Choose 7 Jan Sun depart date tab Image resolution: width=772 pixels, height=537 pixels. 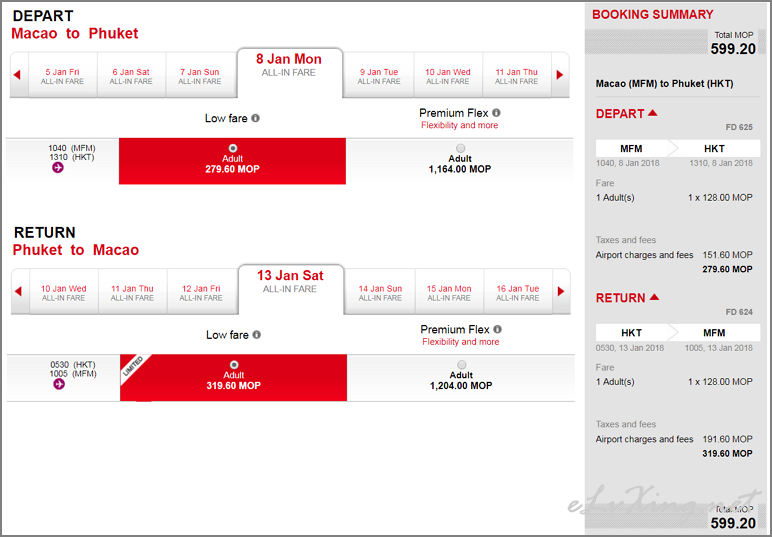point(200,76)
